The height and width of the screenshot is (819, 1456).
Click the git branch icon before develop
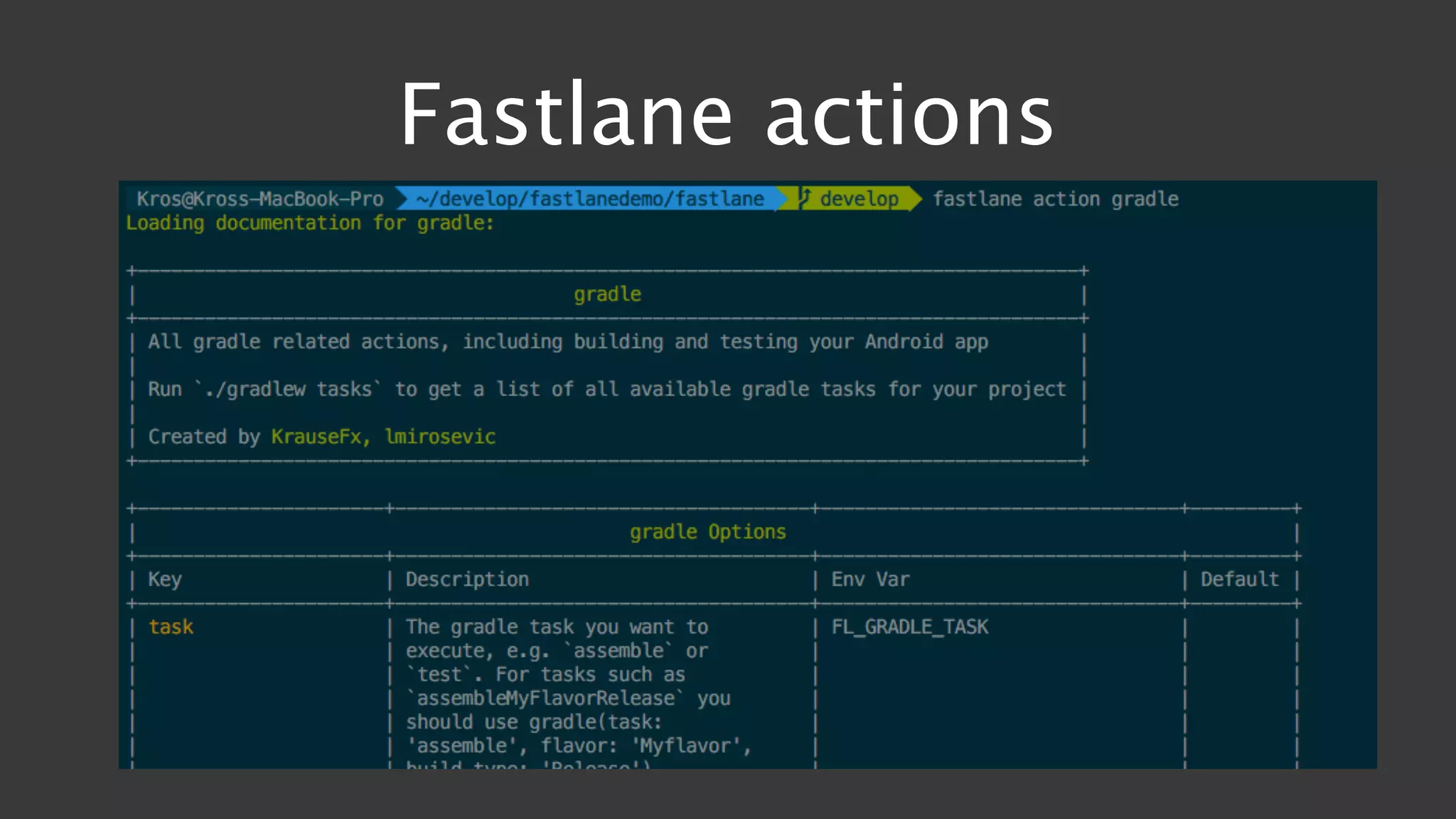click(804, 198)
